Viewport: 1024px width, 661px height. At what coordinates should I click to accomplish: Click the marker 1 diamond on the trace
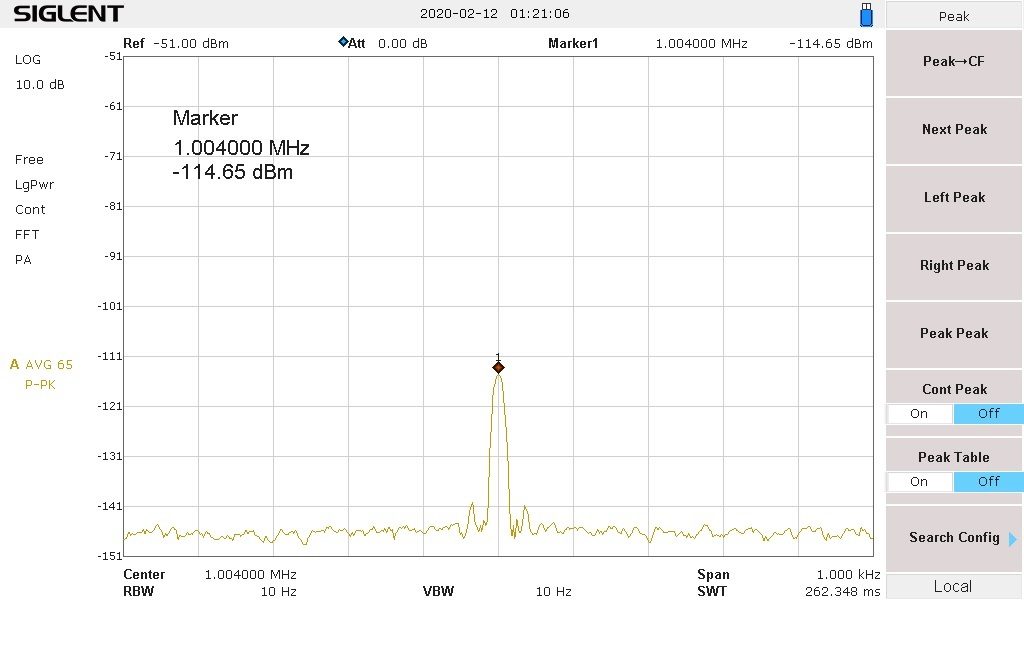tap(498, 367)
